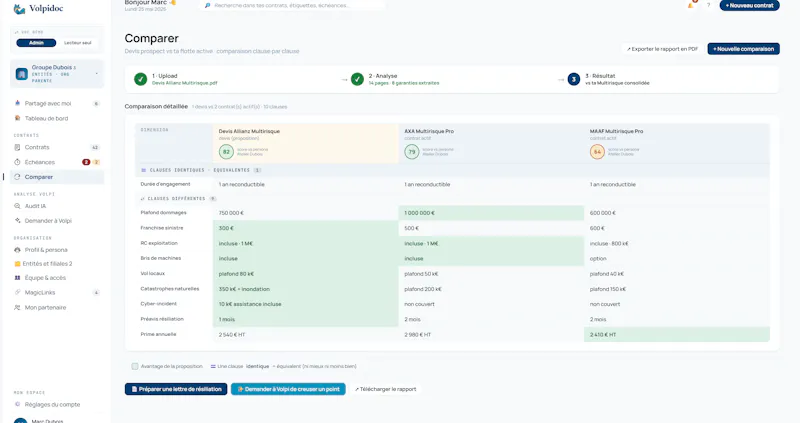Screen dimensions: 800x423
Task: Tick the Avantage de la proposition legend box
Action: pos(135,366)
